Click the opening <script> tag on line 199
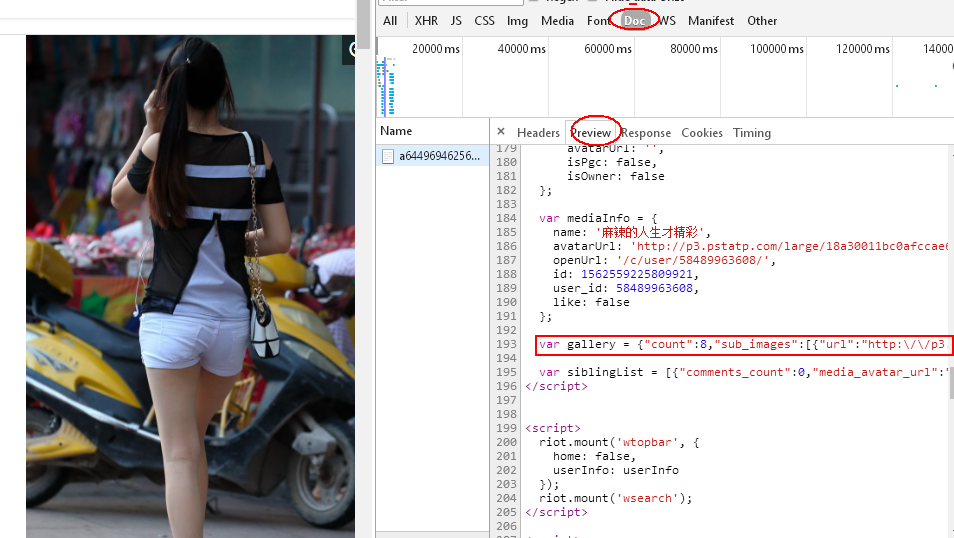 [x=552, y=428]
